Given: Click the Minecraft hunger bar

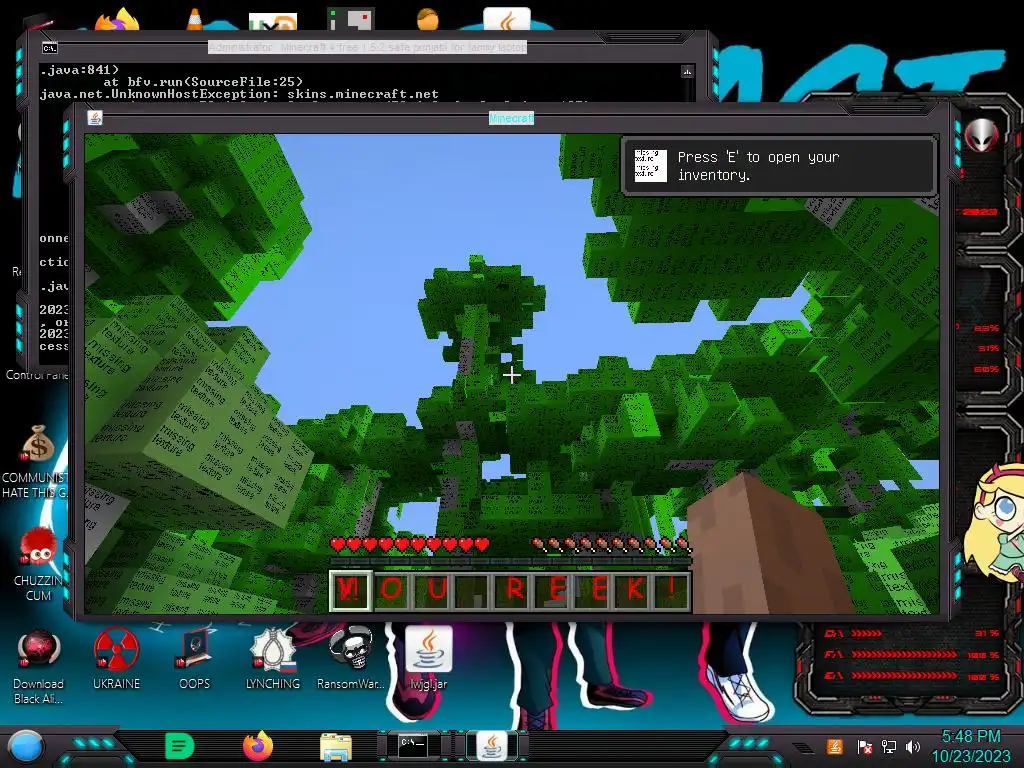Looking at the screenshot, I should tap(610, 544).
